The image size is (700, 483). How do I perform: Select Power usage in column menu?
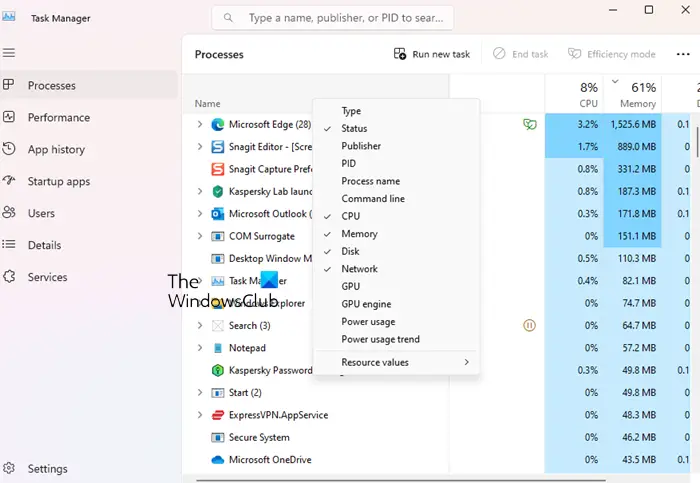pyautogui.click(x=397, y=321)
